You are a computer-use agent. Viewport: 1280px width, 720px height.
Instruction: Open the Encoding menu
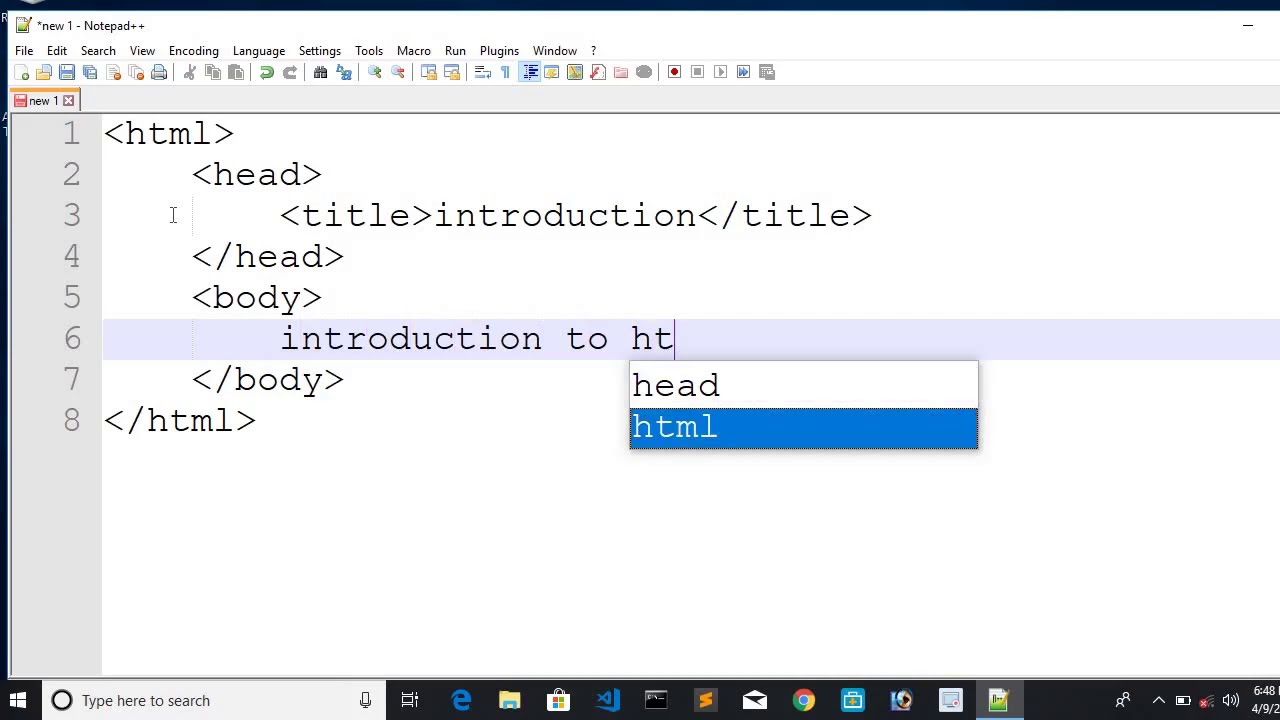(194, 51)
